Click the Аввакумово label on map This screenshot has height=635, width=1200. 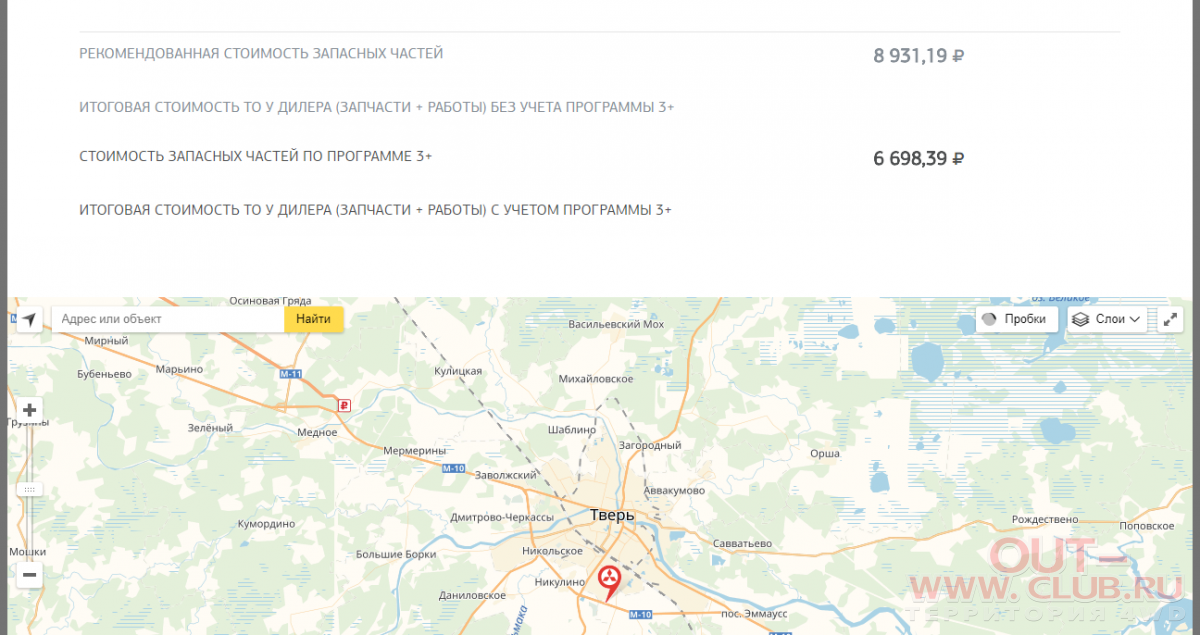(674, 491)
